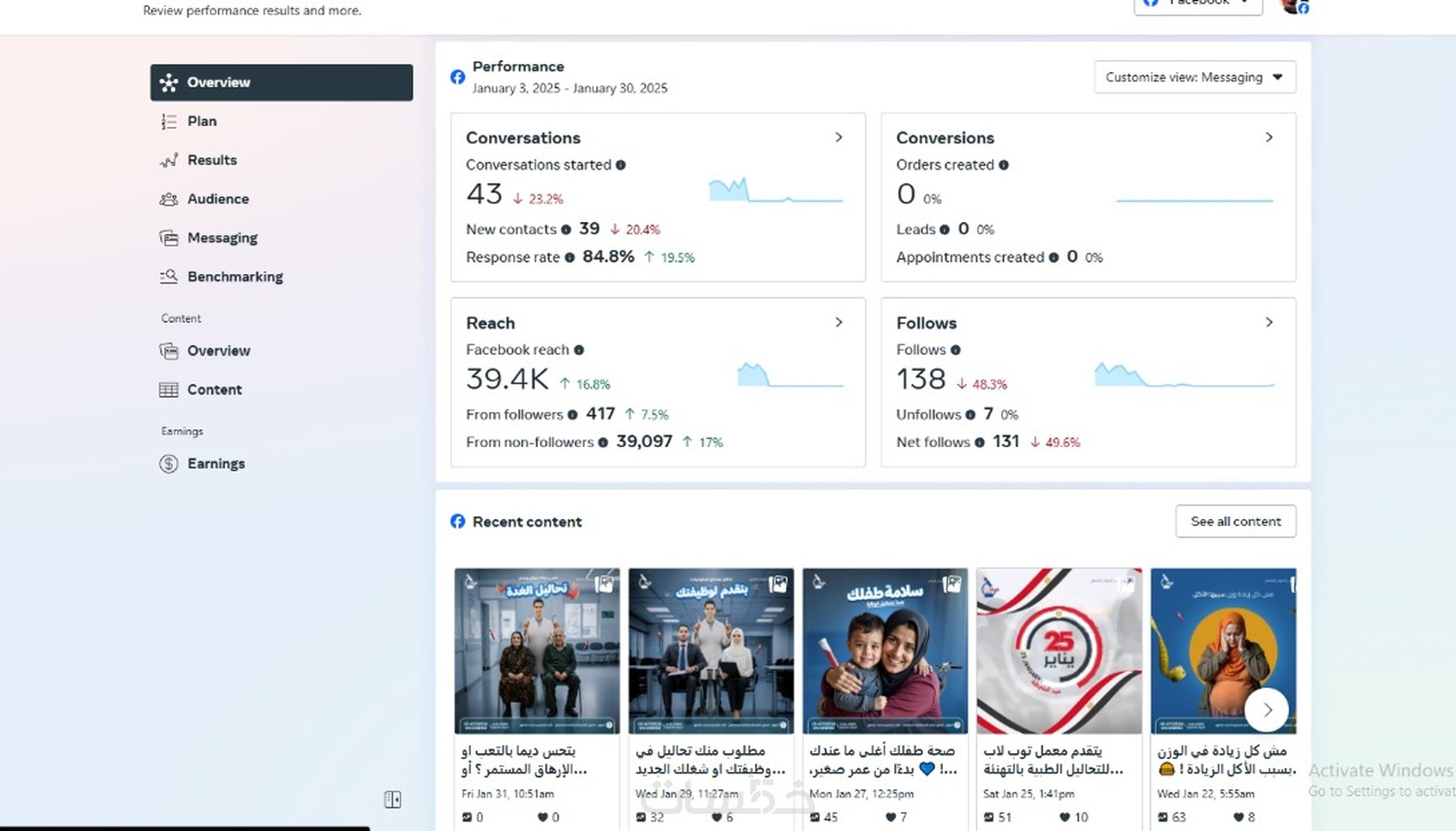
Task: Click info icon next to Appointments created
Action: (1053, 257)
